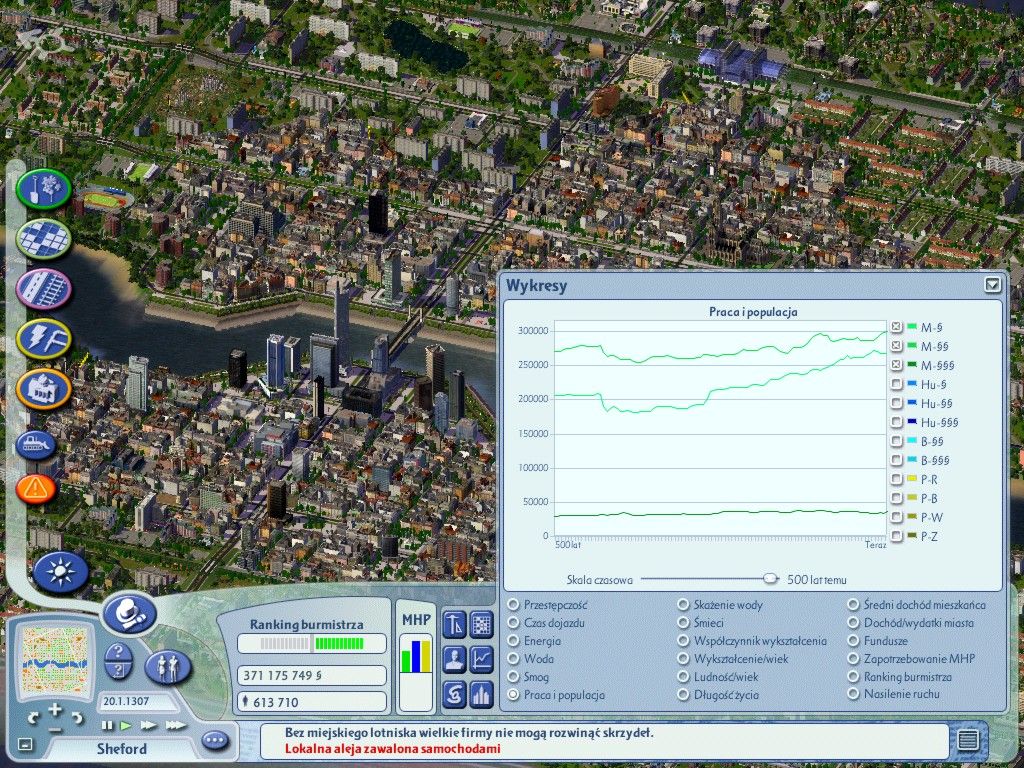Open the news list icon beside the ticker
The height and width of the screenshot is (768, 1024).
[968, 740]
